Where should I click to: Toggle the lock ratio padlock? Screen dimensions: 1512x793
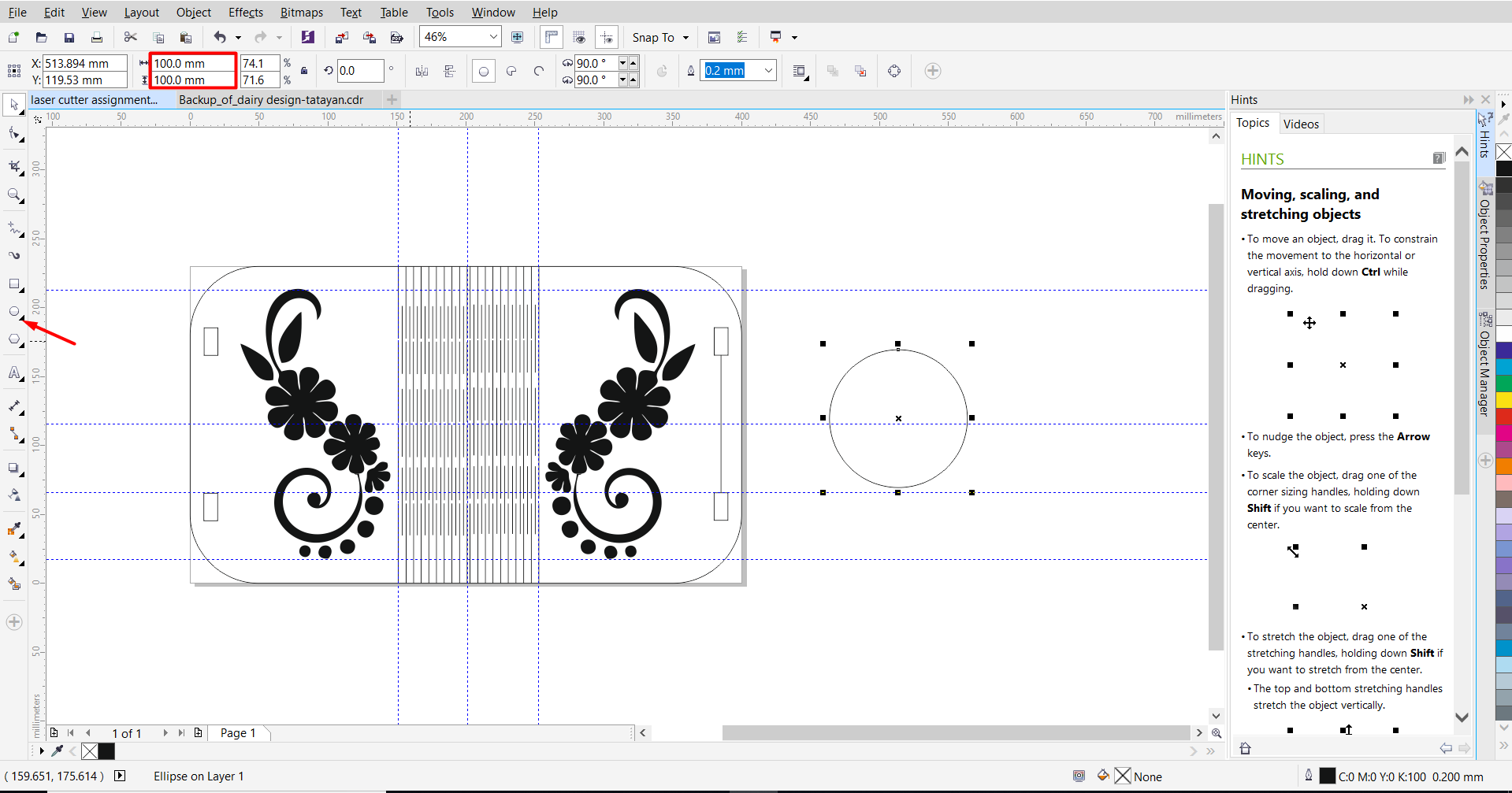pos(304,71)
